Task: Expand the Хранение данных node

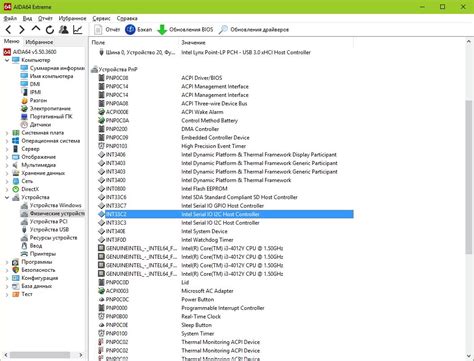Action: 7,173
